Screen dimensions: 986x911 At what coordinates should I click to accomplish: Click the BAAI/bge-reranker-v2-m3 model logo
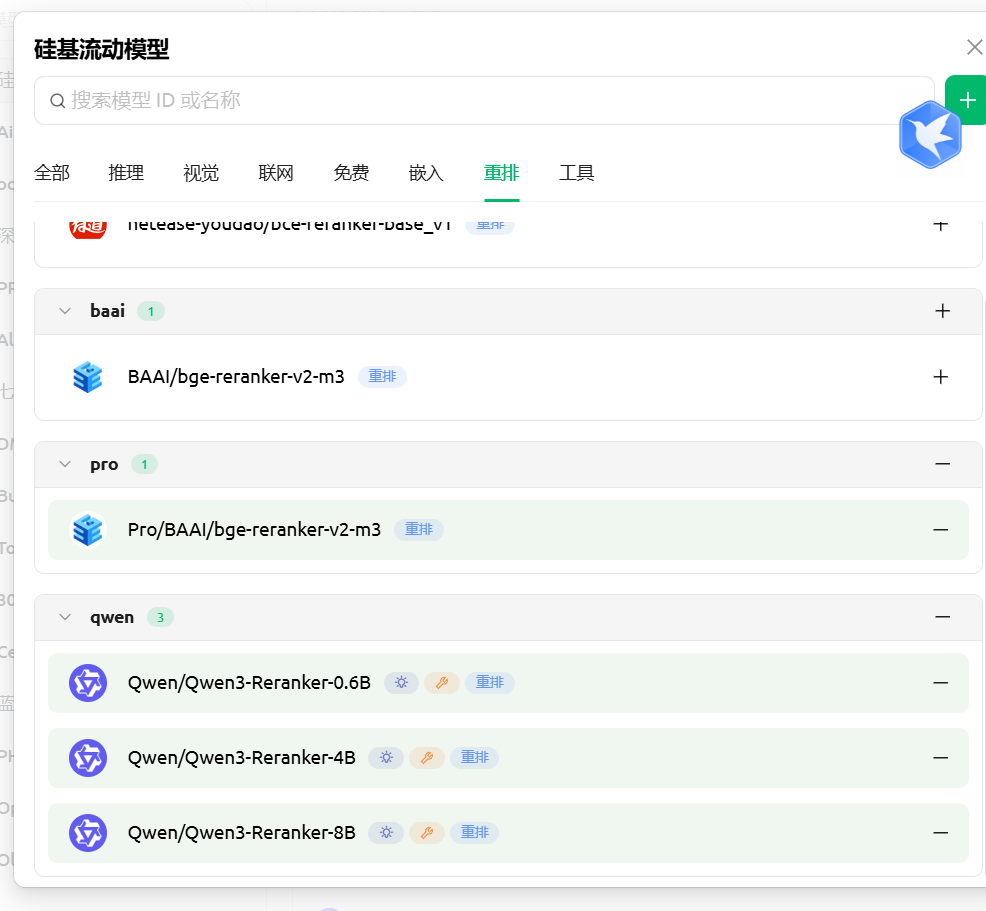coord(87,377)
